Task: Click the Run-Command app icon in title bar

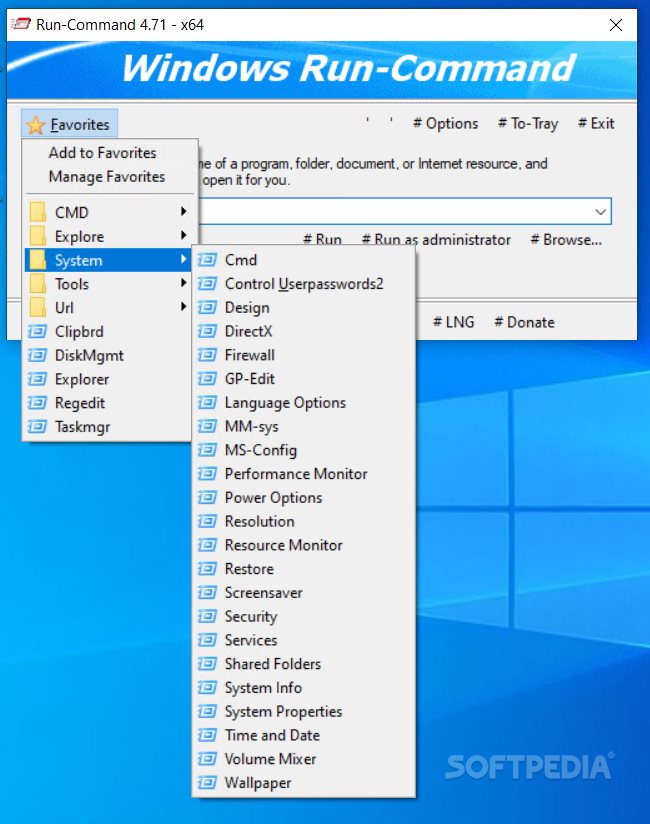Action: point(21,24)
